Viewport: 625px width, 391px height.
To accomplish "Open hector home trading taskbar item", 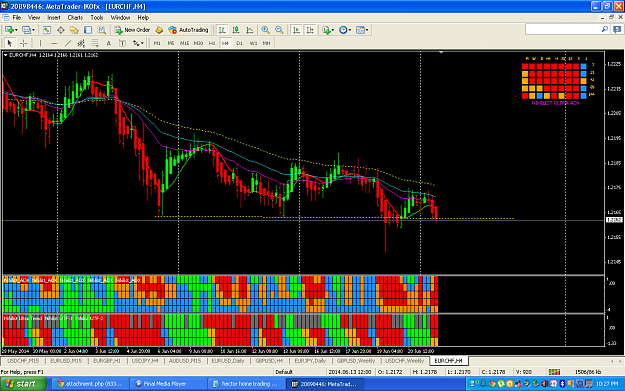I will 245,384.
